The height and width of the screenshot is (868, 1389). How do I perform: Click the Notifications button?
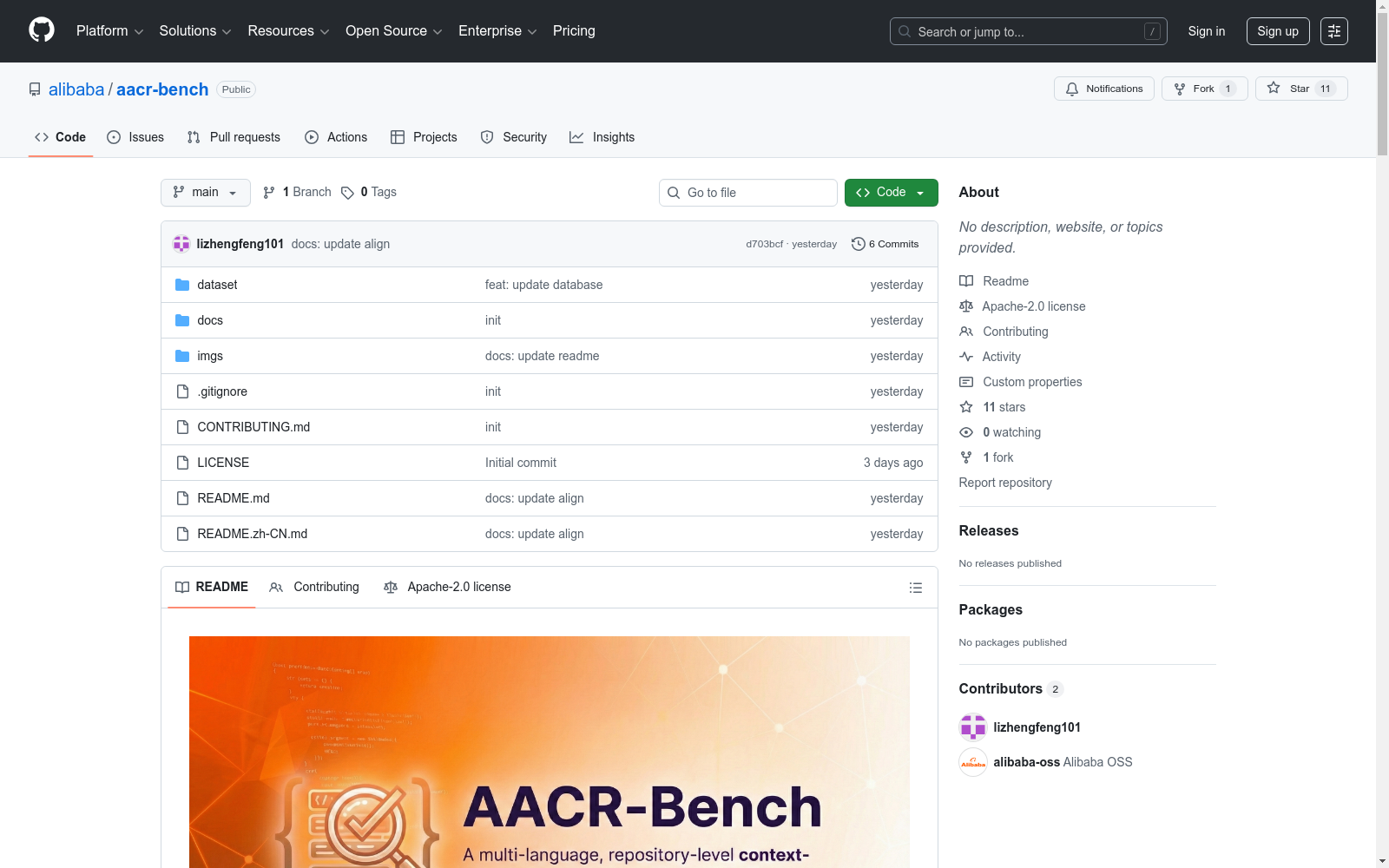(1104, 89)
